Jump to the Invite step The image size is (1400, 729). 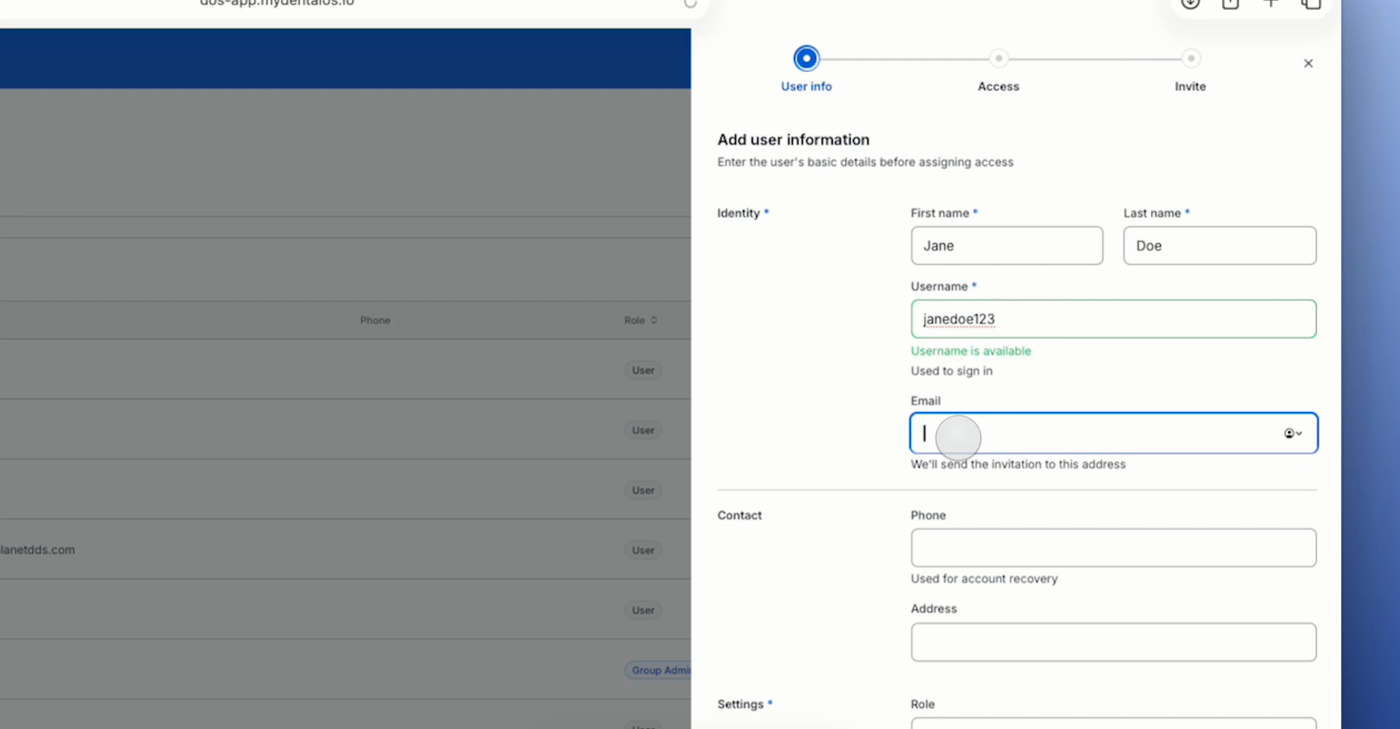(1190, 69)
